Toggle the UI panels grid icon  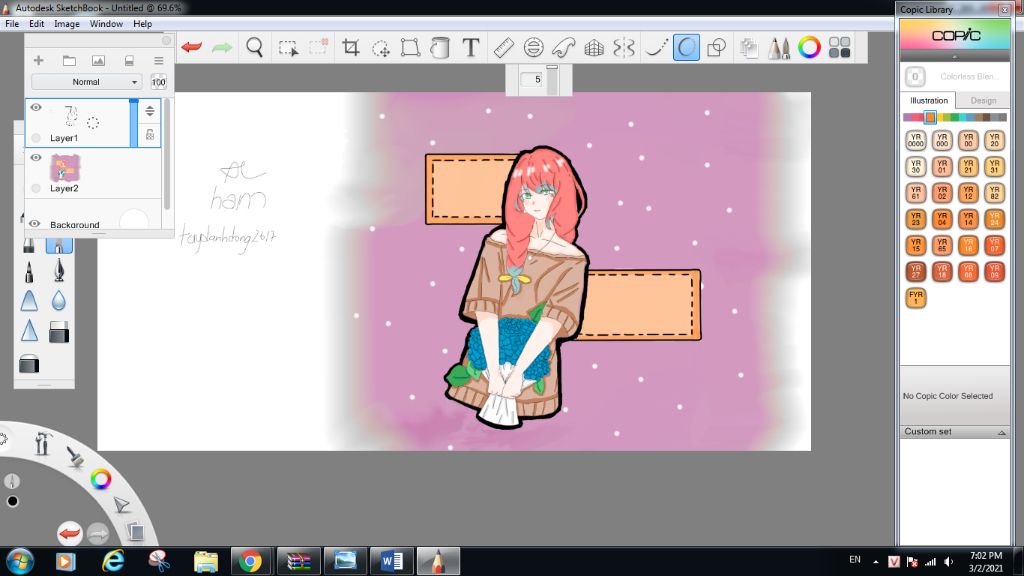839,47
